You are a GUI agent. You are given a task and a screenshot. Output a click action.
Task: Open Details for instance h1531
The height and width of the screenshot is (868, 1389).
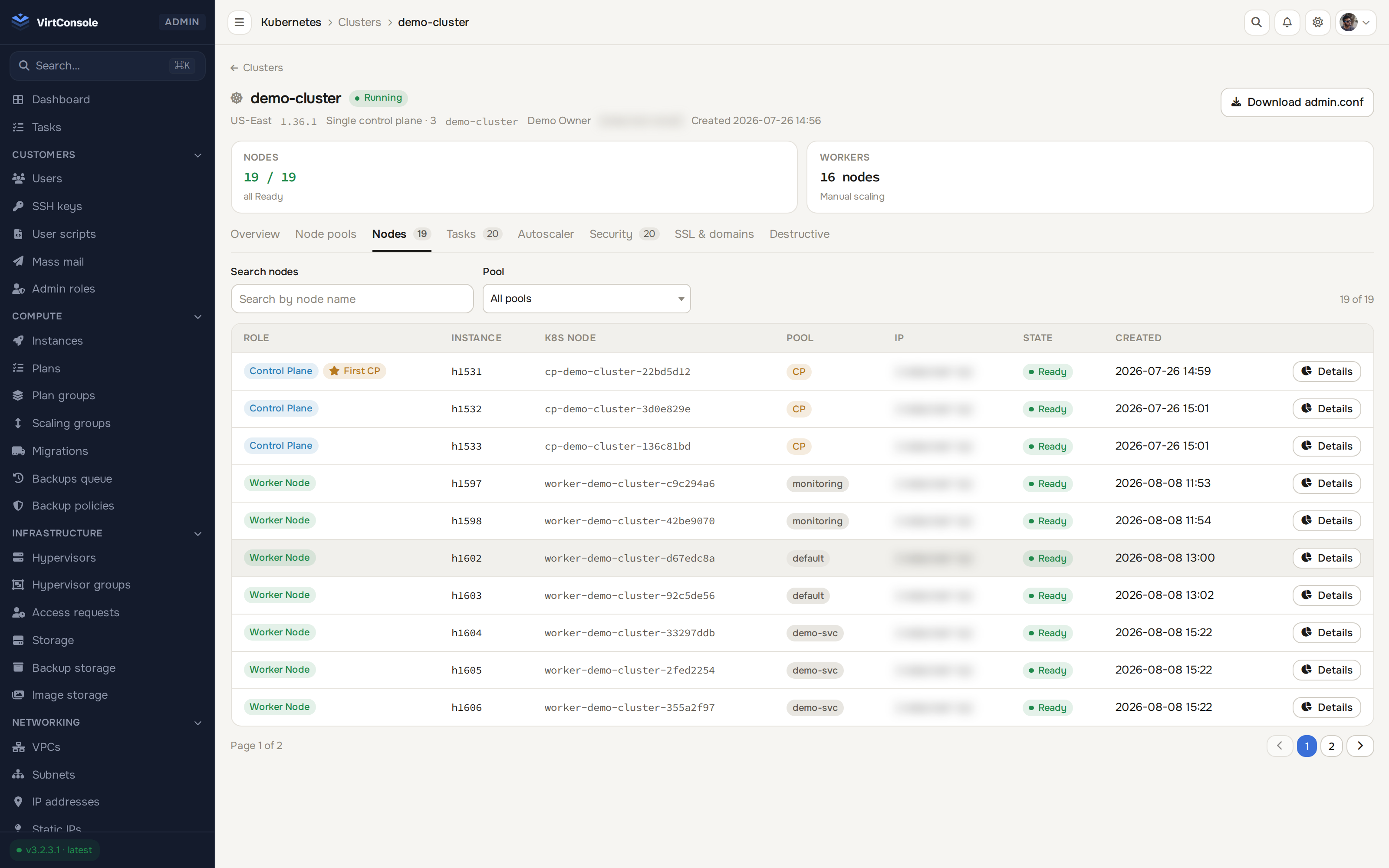1326,372
